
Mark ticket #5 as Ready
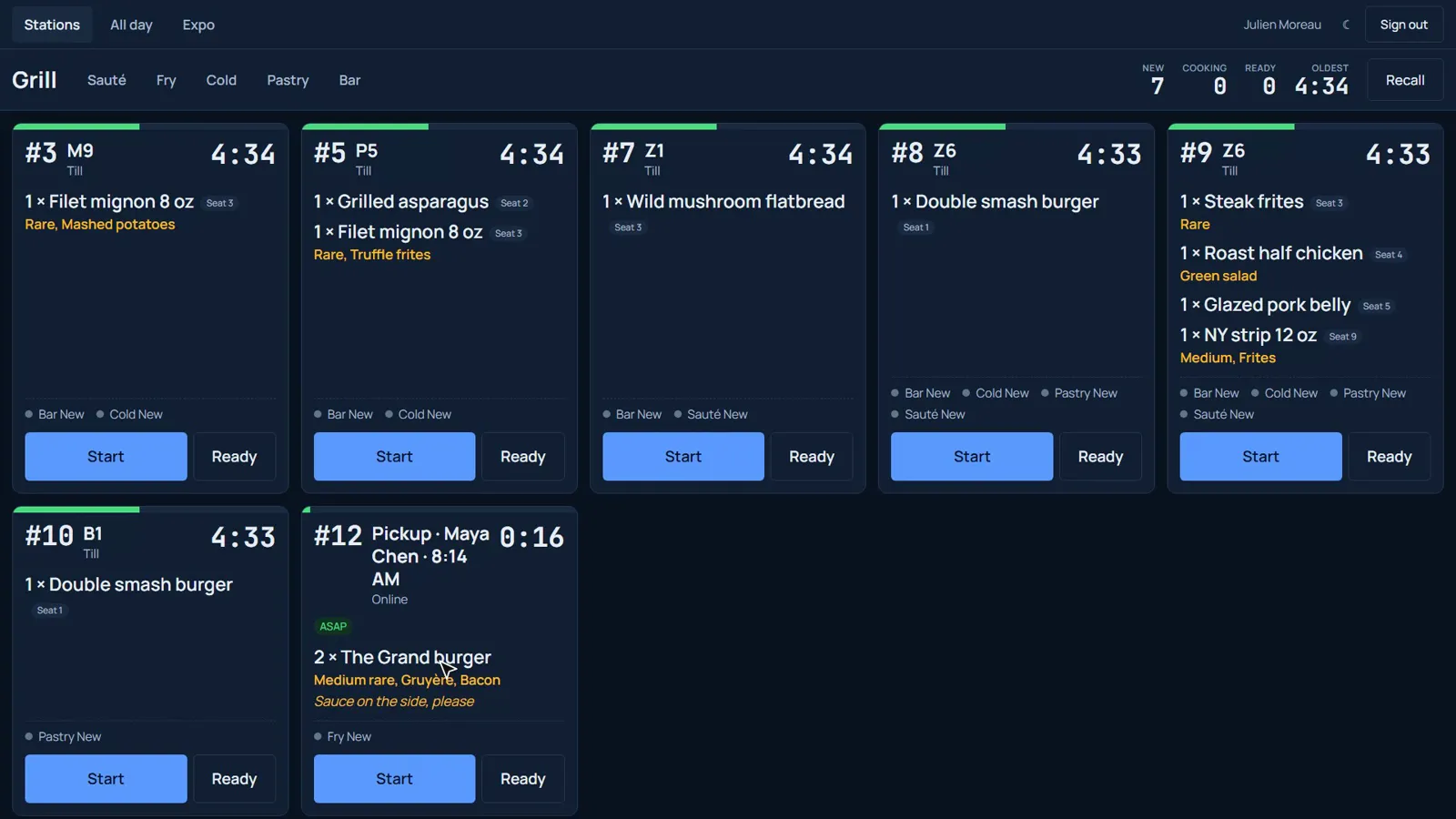pyautogui.click(x=523, y=456)
